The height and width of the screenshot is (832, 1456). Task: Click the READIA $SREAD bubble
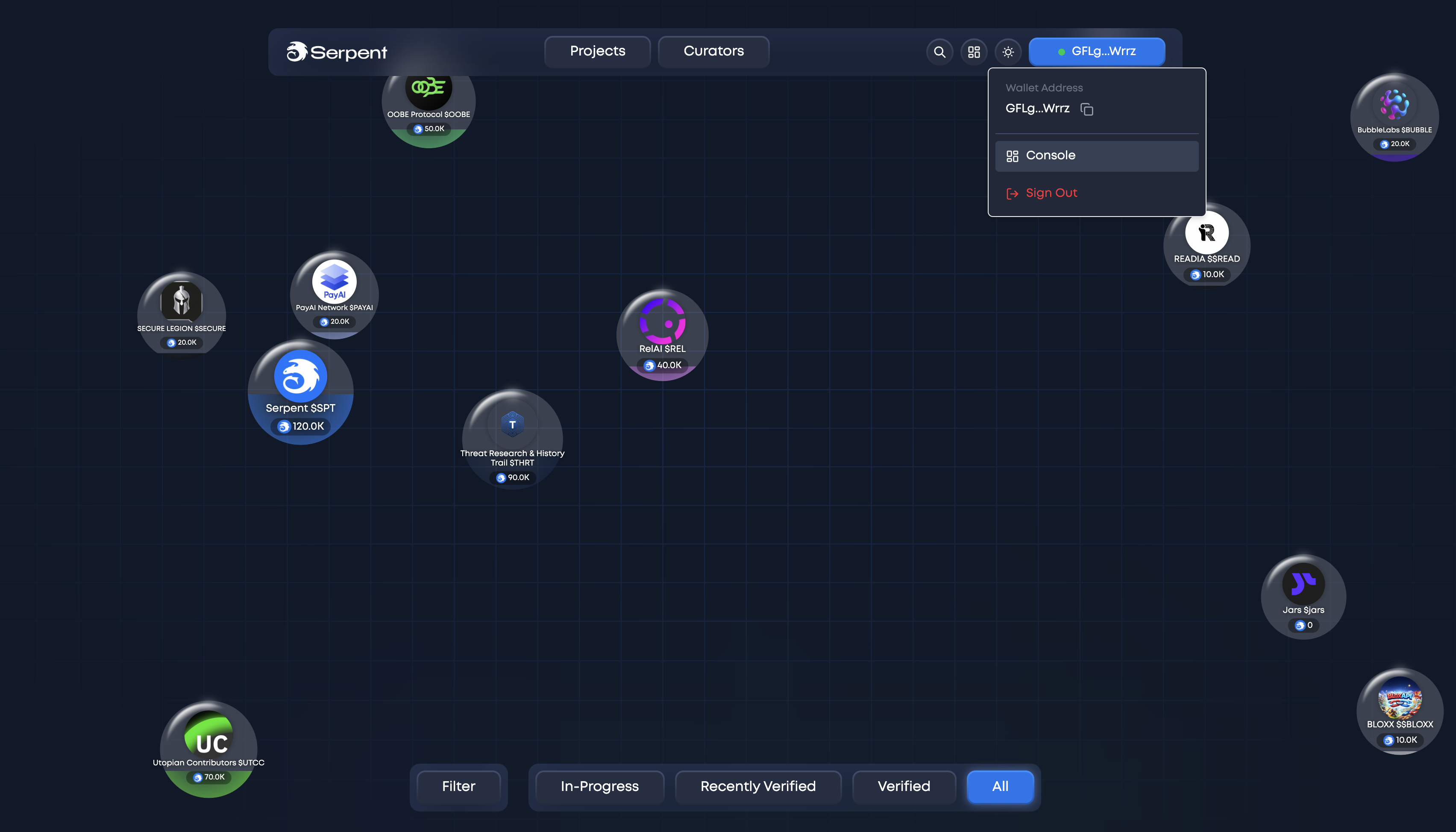pyautogui.click(x=1207, y=245)
